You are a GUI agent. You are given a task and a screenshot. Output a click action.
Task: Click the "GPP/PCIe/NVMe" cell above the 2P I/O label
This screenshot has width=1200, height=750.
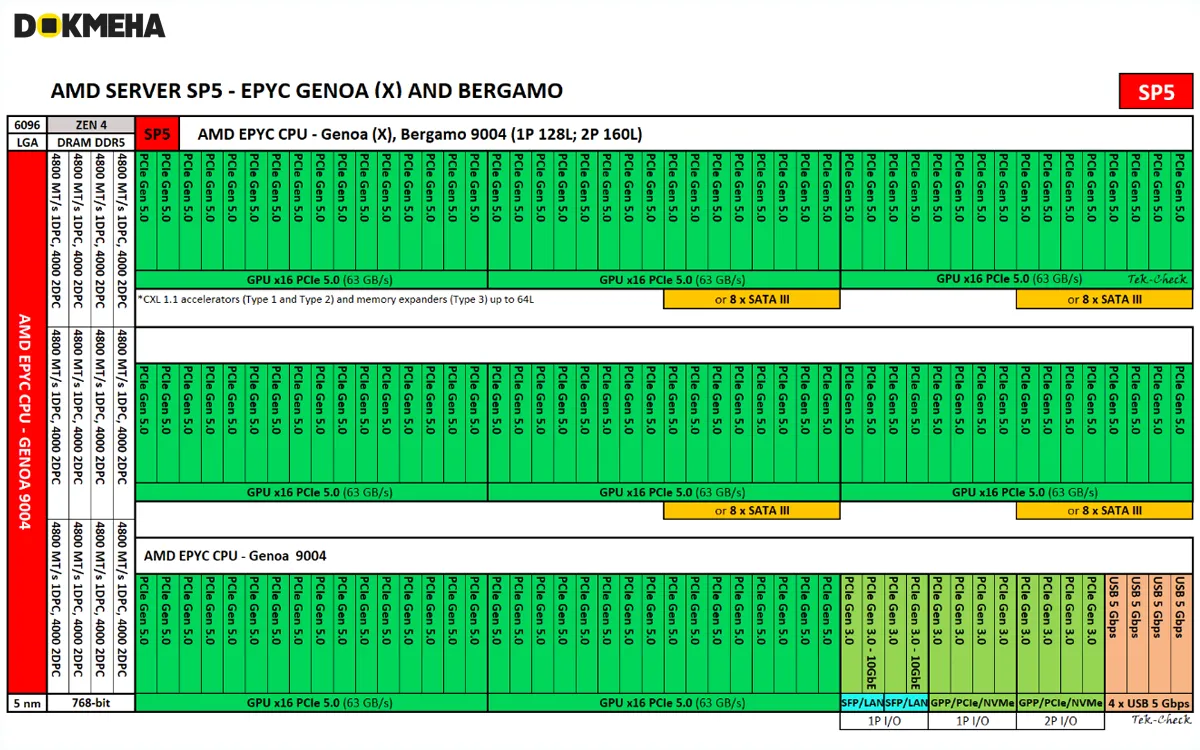click(1060, 703)
